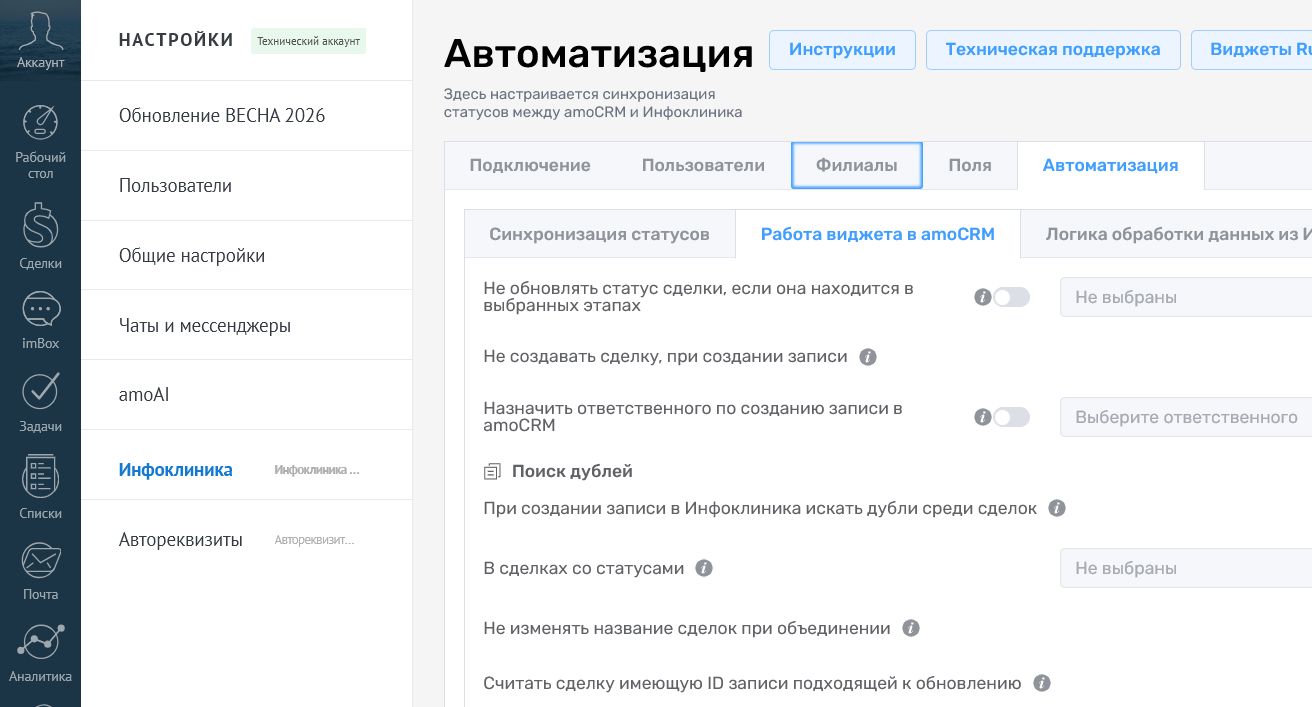Open amoAI settings item
The height and width of the screenshot is (707, 1312).
(246, 395)
